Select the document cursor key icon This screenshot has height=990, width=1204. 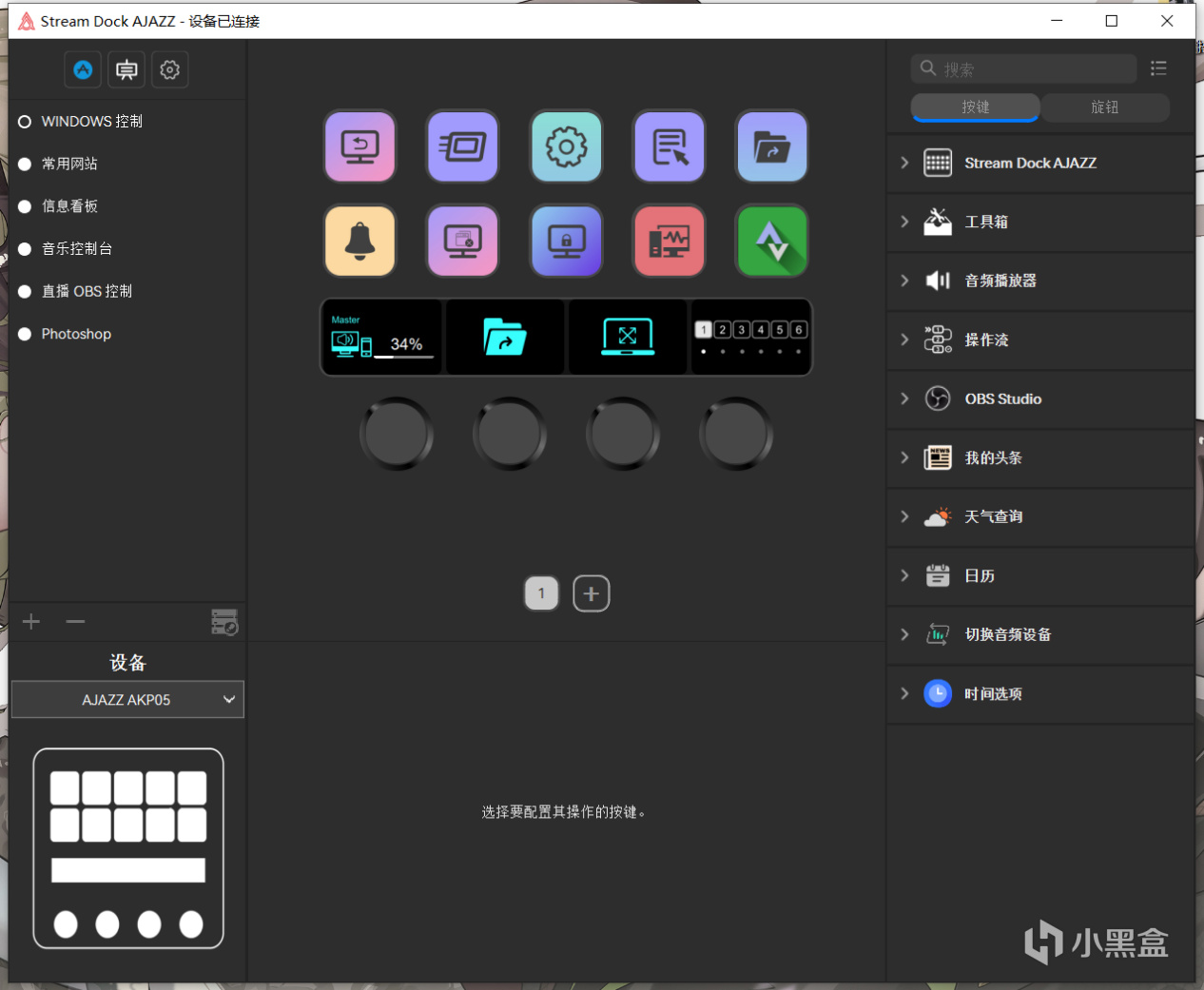(670, 146)
